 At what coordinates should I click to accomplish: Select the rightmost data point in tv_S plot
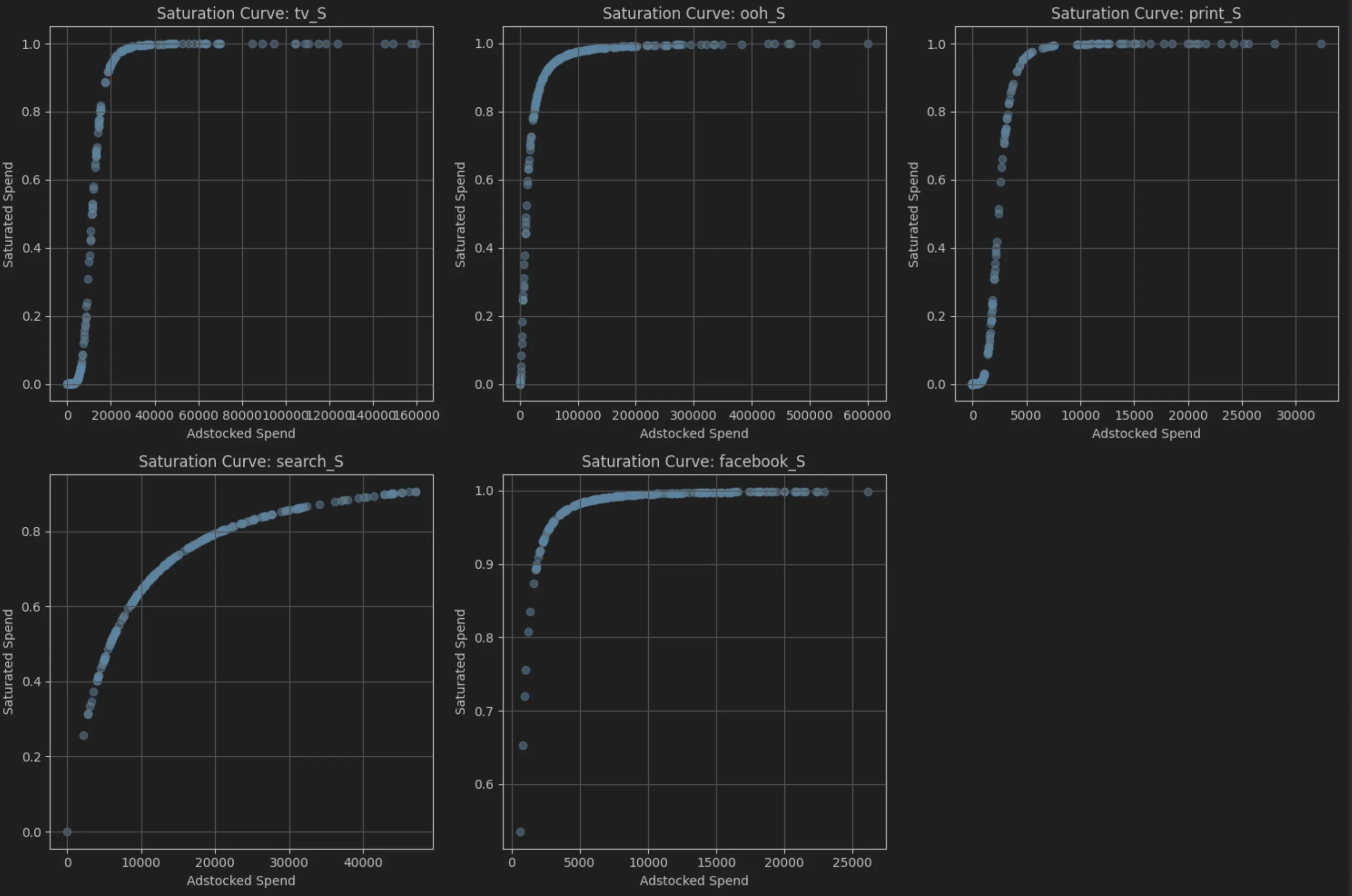[x=416, y=44]
